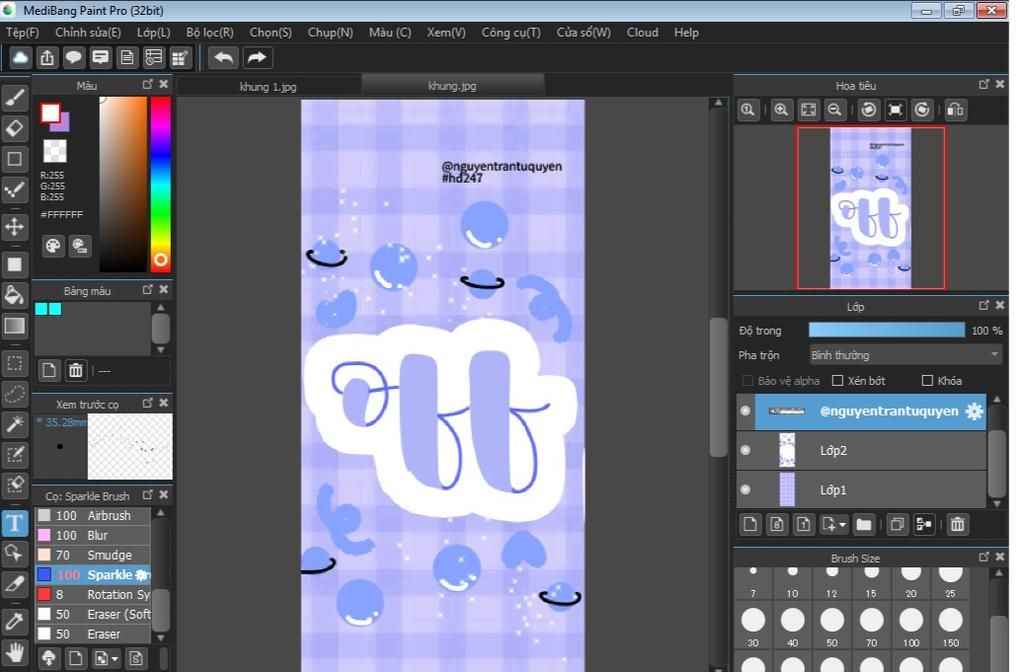The width and height of the screenshot is (1024, 672).
Task: Expand the add-layer dropdown arrow
Action: (843, 524)
